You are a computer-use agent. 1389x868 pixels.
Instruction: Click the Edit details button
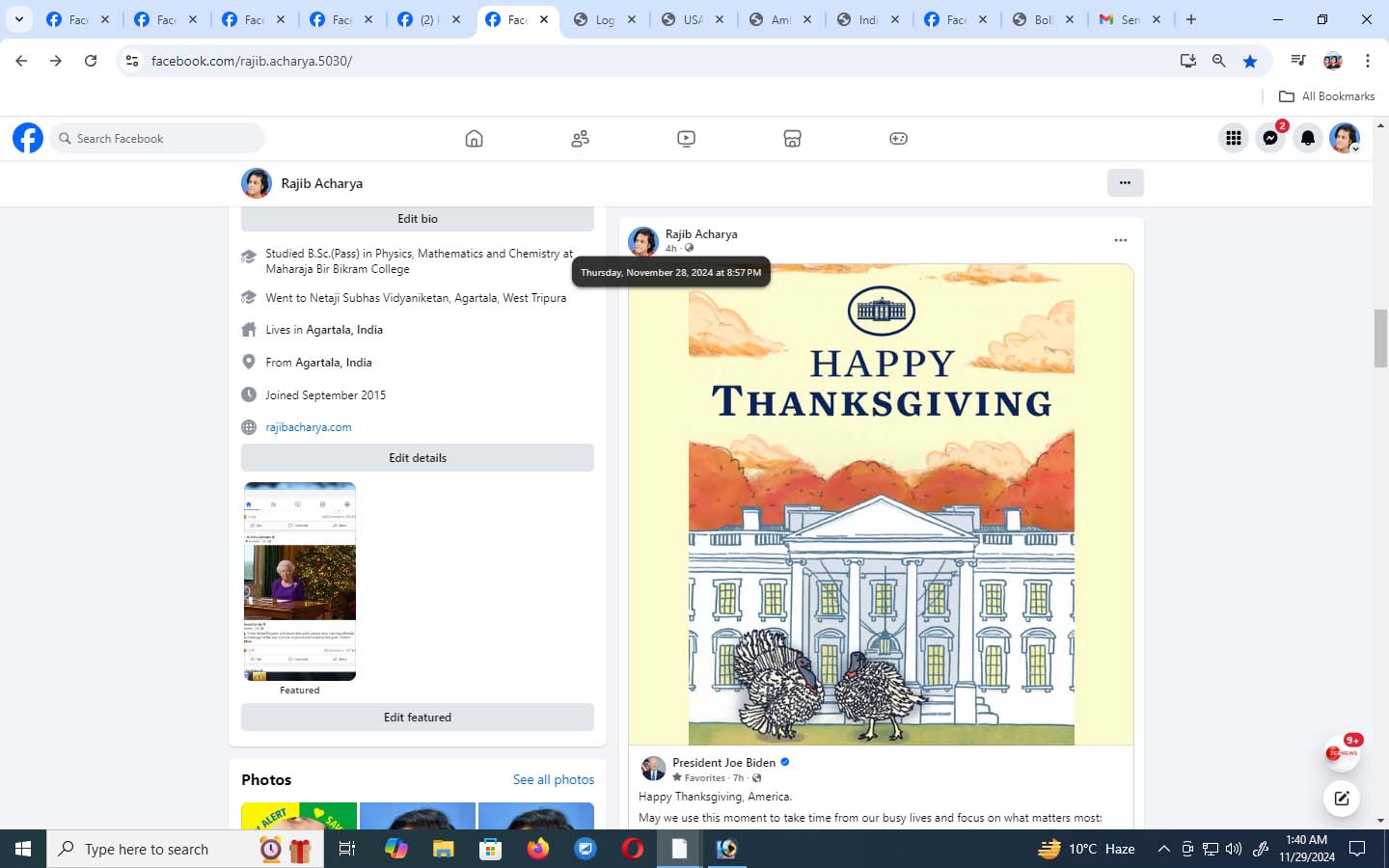pyautogui.click(x=418, y=458)
